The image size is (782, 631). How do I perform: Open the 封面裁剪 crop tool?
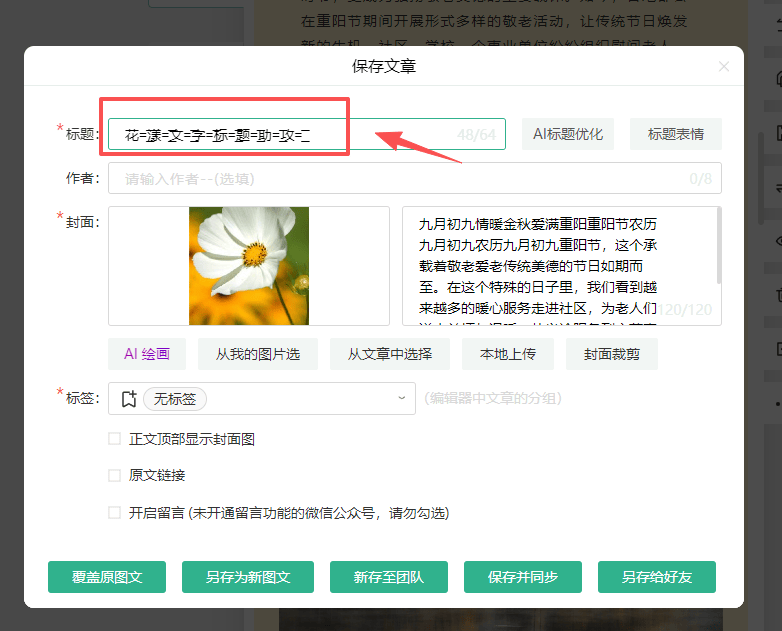coord(612,353)
